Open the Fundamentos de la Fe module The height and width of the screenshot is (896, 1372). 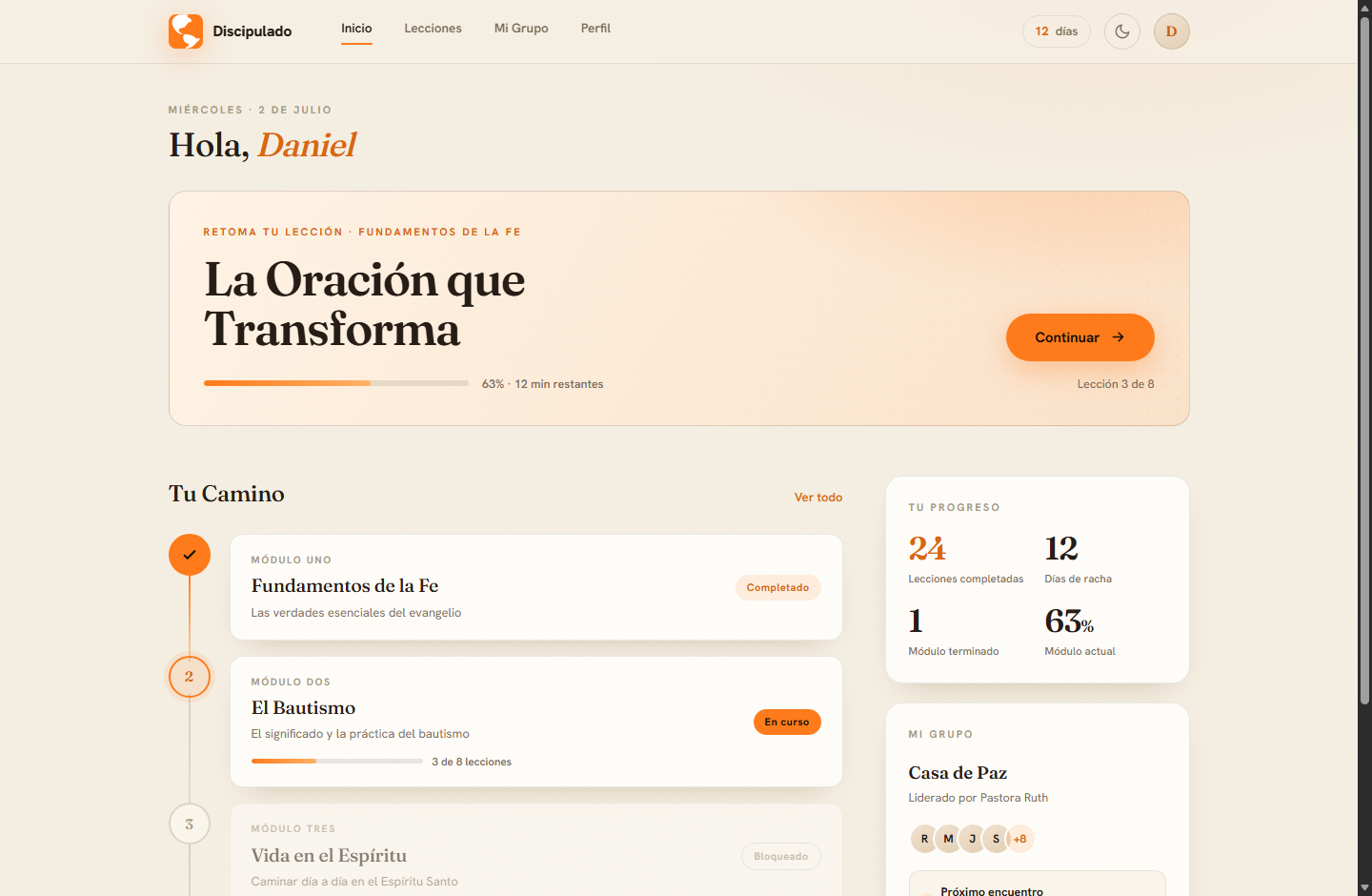[x=536, y=587]
